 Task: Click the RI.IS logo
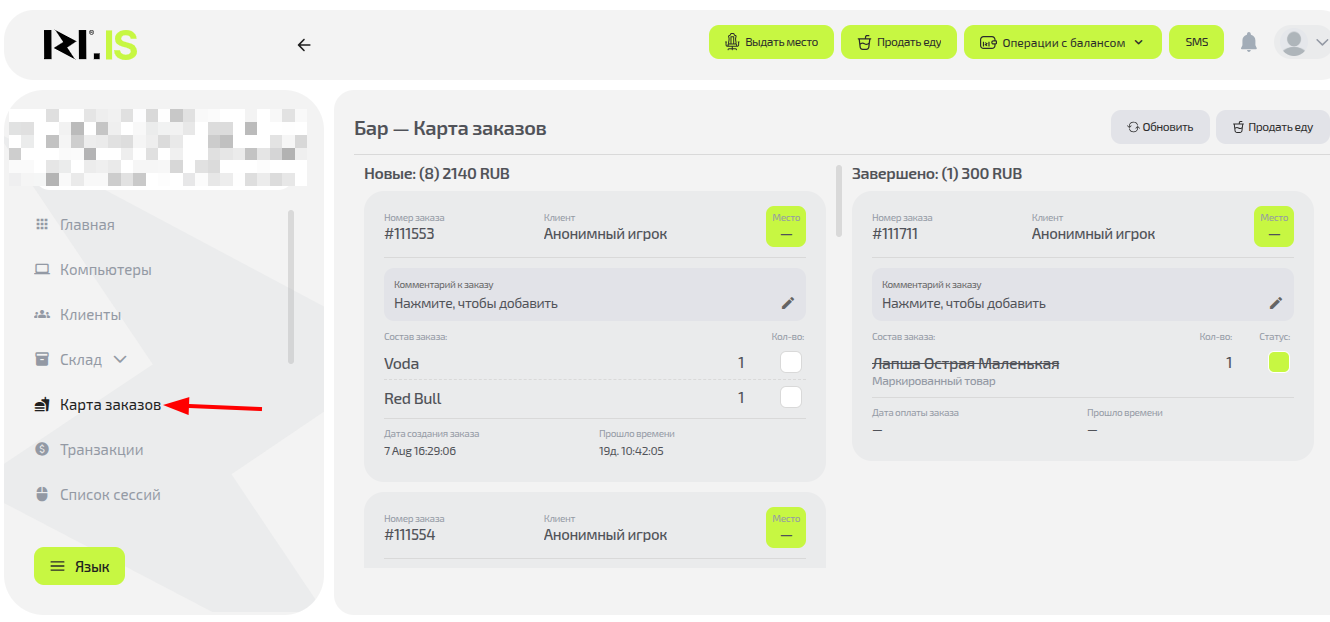tap(90, 45)
